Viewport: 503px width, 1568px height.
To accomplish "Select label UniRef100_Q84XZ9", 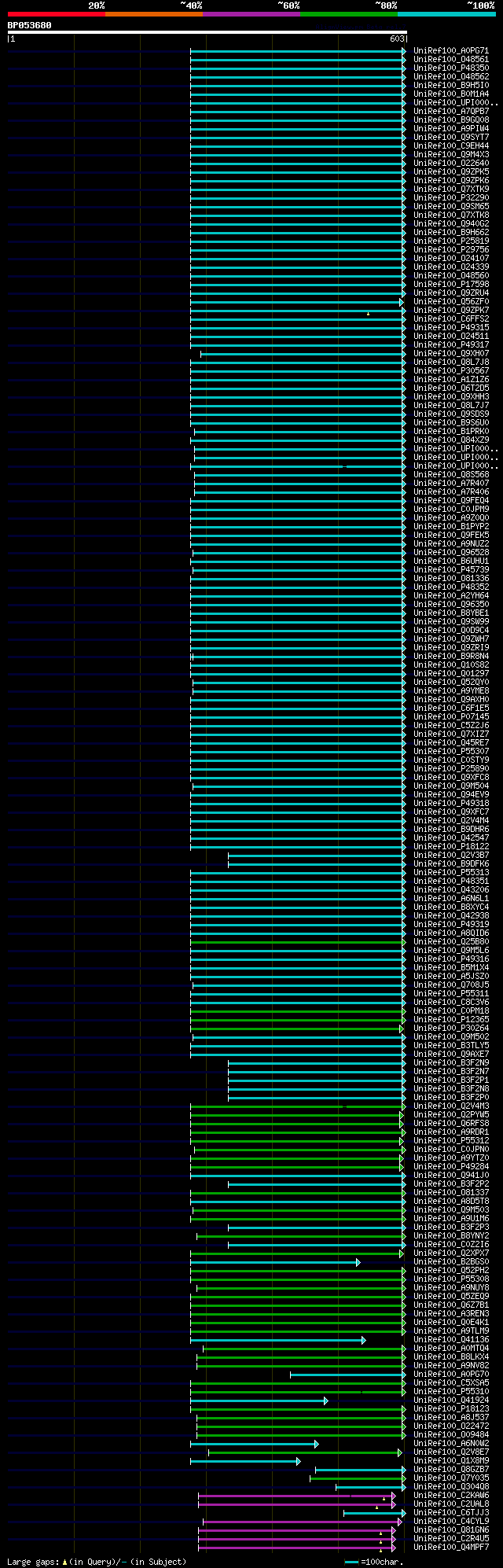I will tap(451, 440).
